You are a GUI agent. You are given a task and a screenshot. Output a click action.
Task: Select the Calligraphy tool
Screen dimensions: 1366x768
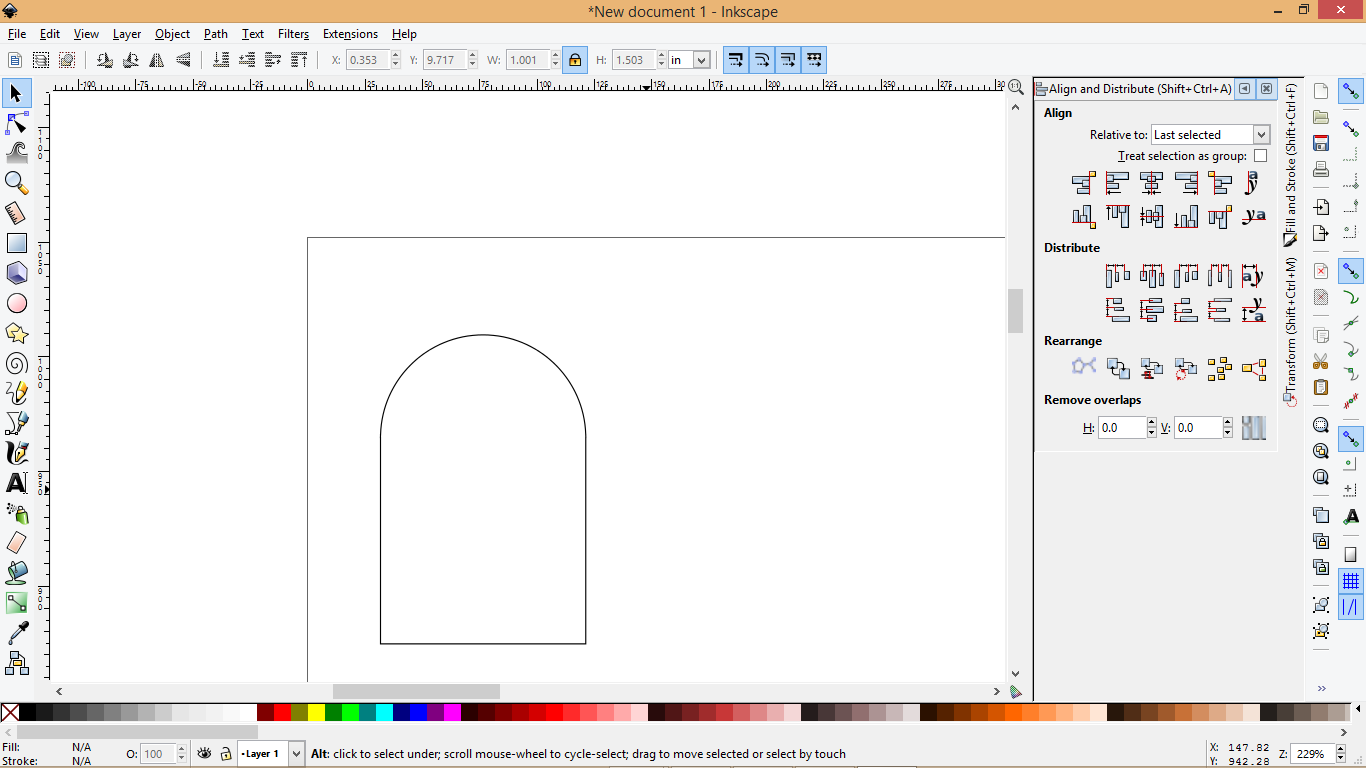pos(16,452)
